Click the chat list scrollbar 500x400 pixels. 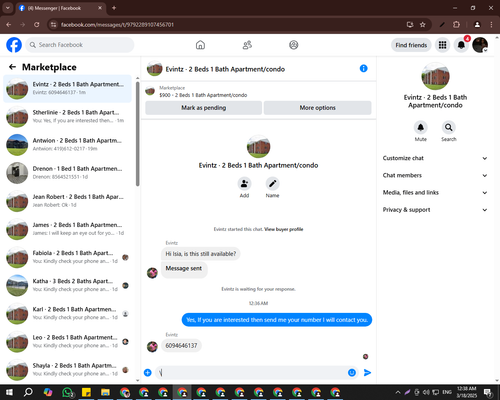[138, 133]
